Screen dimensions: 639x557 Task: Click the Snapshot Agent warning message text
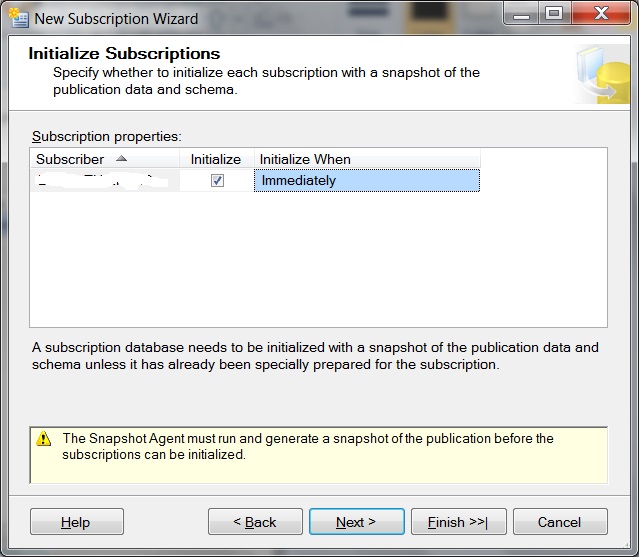click(x=308, y=446)
